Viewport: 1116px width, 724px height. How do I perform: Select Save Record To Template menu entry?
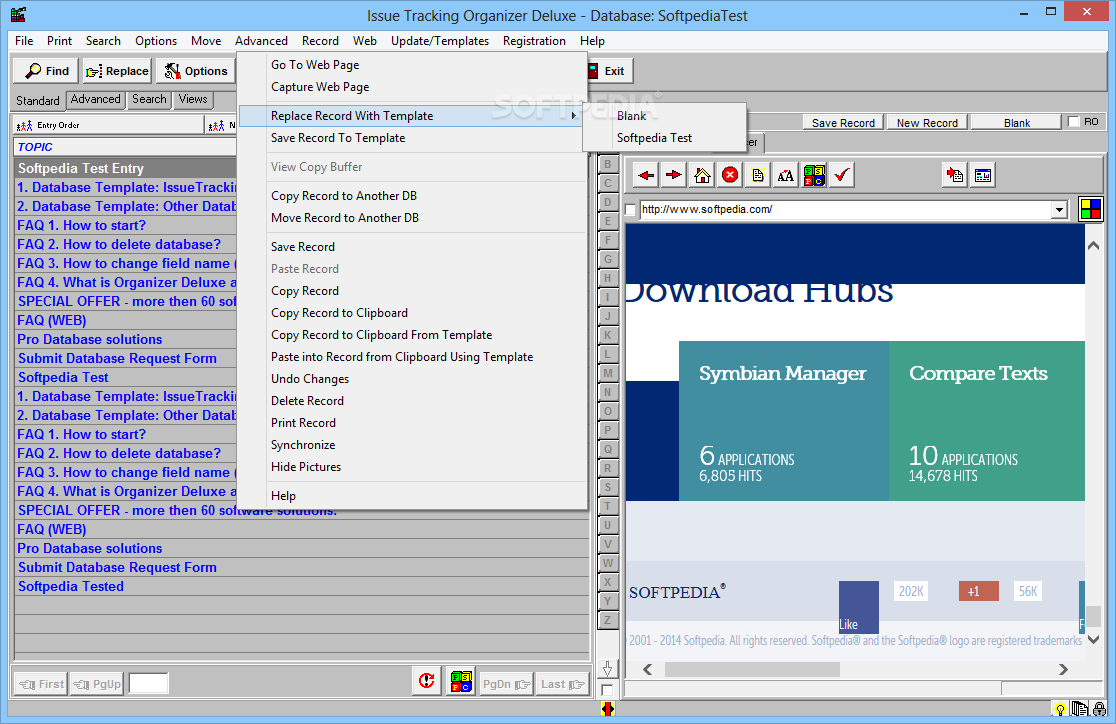click(337, 138)
